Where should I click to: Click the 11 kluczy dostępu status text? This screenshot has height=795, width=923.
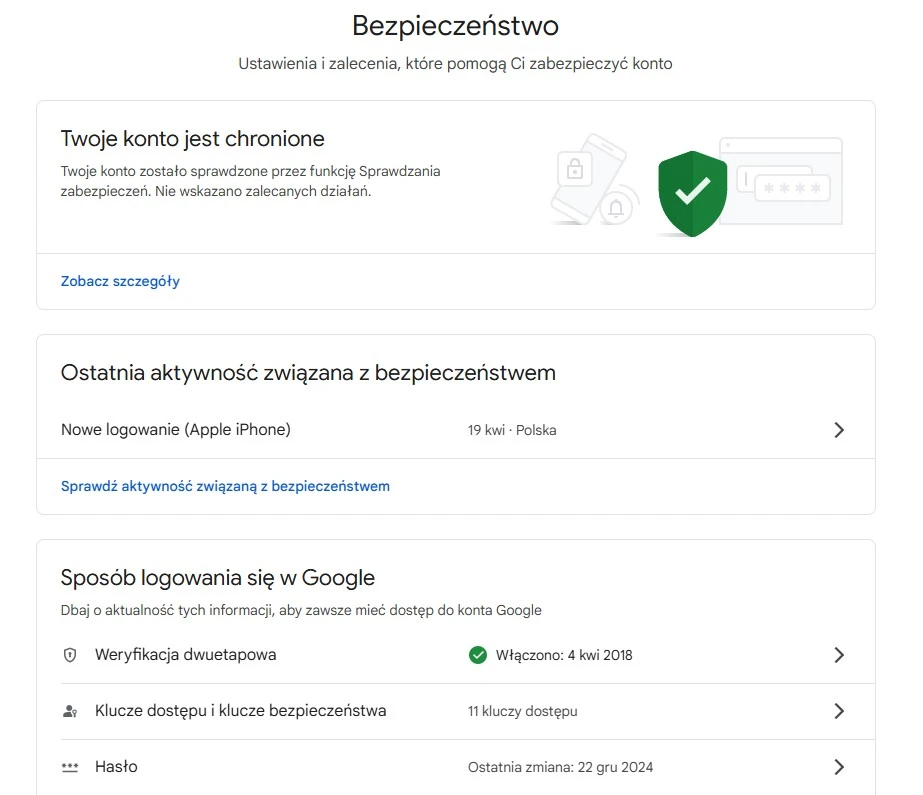coord(523,711)
